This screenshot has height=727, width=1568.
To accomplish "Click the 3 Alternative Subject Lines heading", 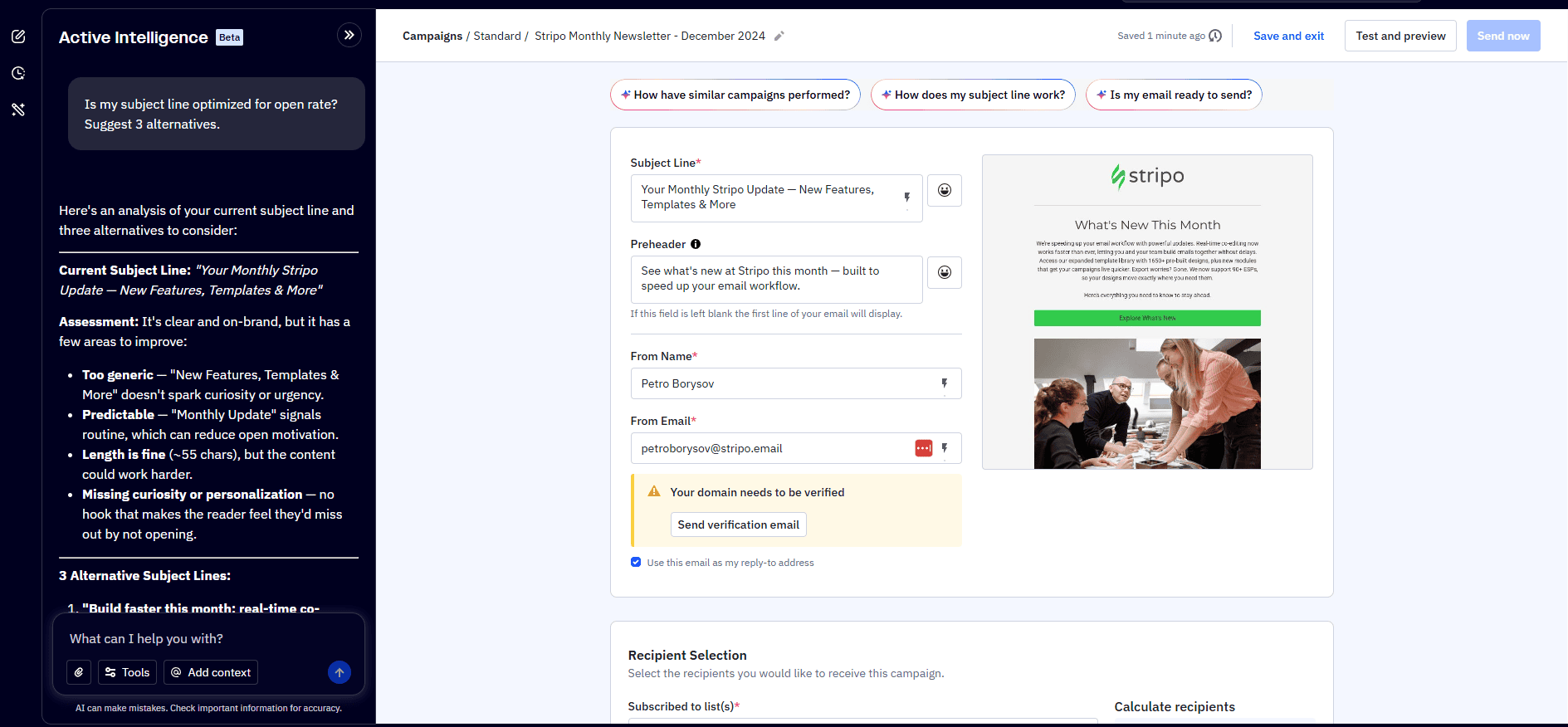I will pos(145,575).
